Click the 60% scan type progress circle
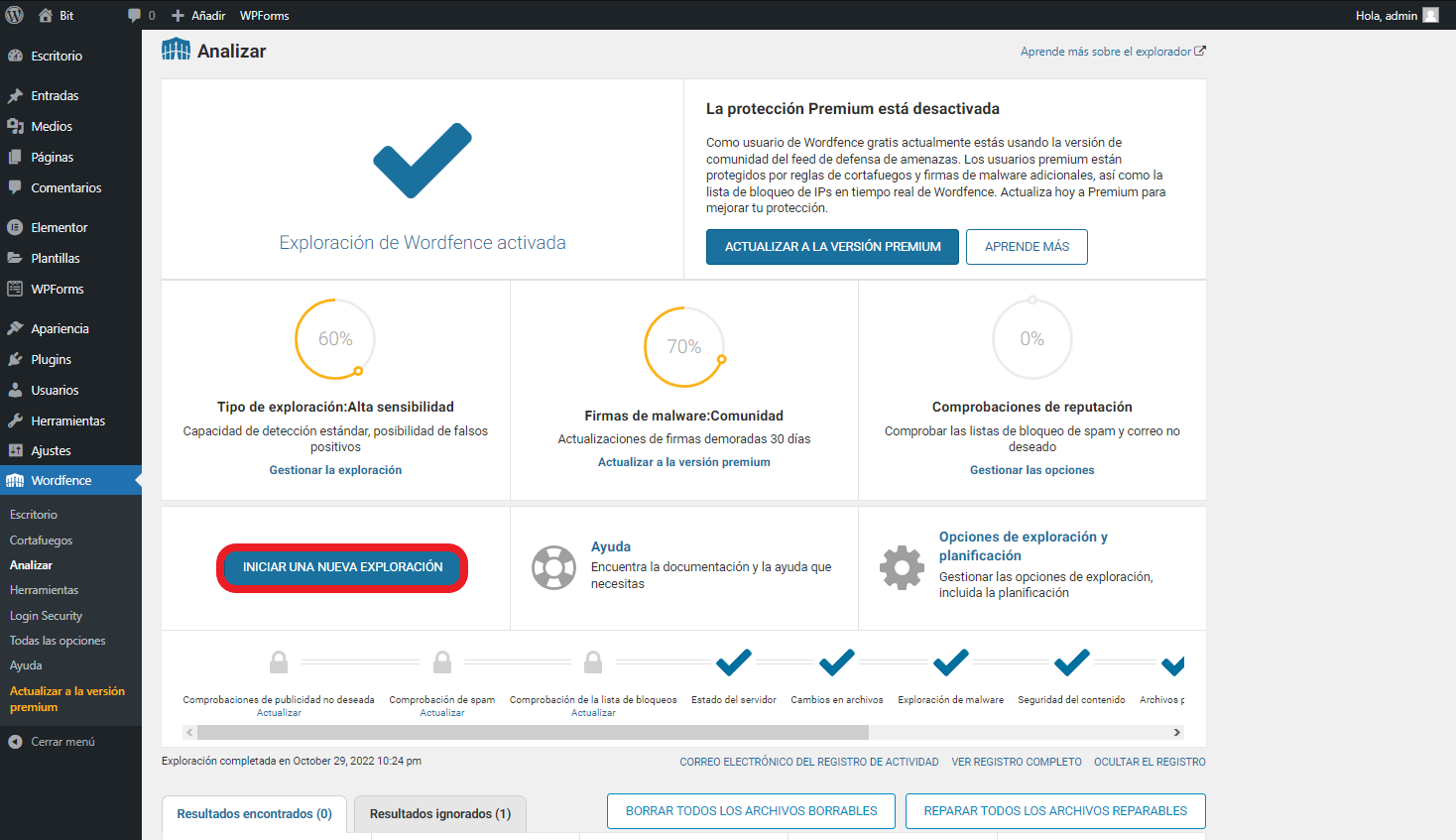The width and height of the screenshot is (1456, 840). click(335, 339)
